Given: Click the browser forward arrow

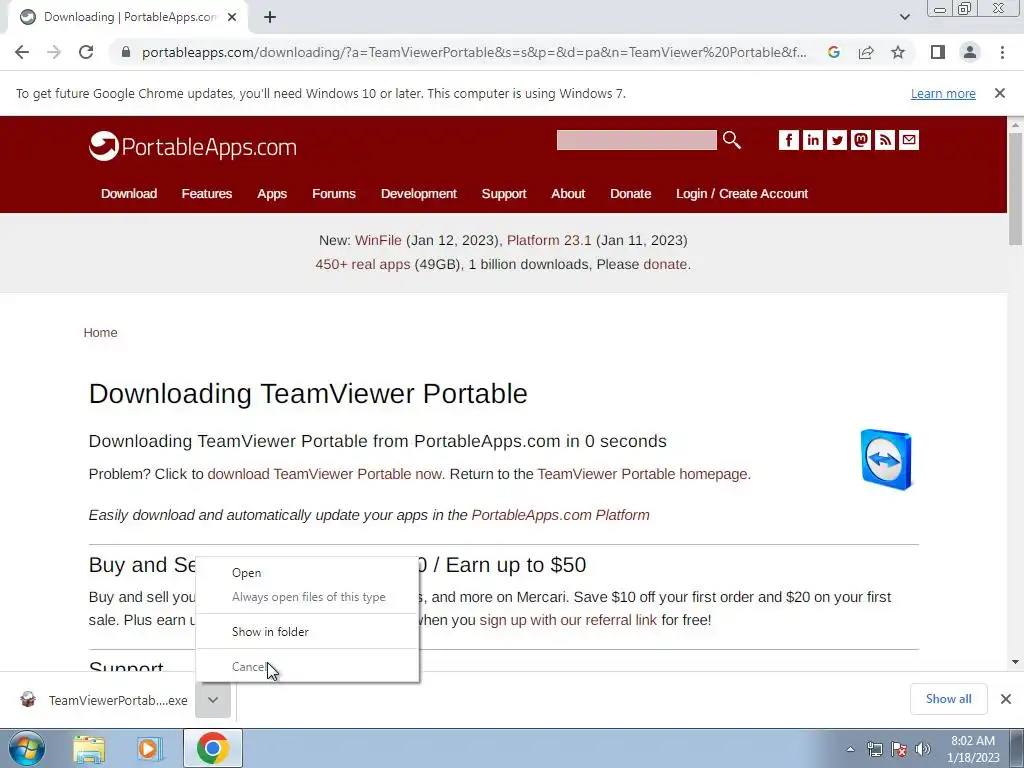Looking at the screenshot, I should coord(54,52).
